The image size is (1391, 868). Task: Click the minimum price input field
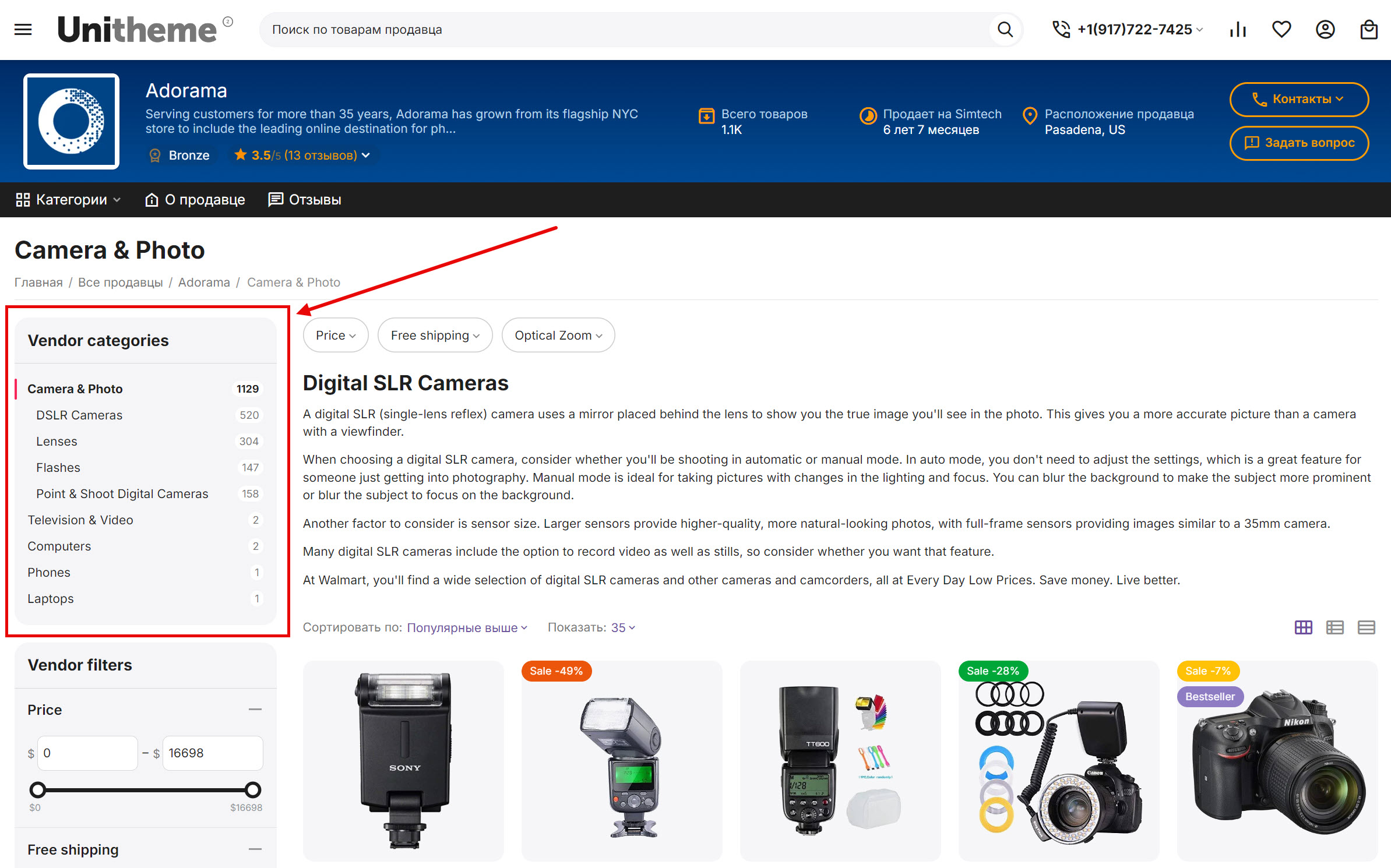[87, 753]
